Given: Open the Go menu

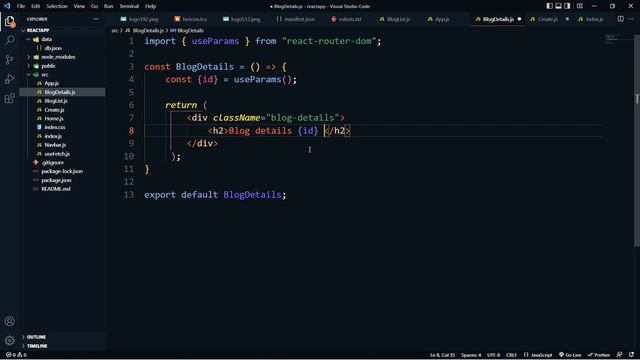Looking at the screenshot, I should tap(94, 6).
